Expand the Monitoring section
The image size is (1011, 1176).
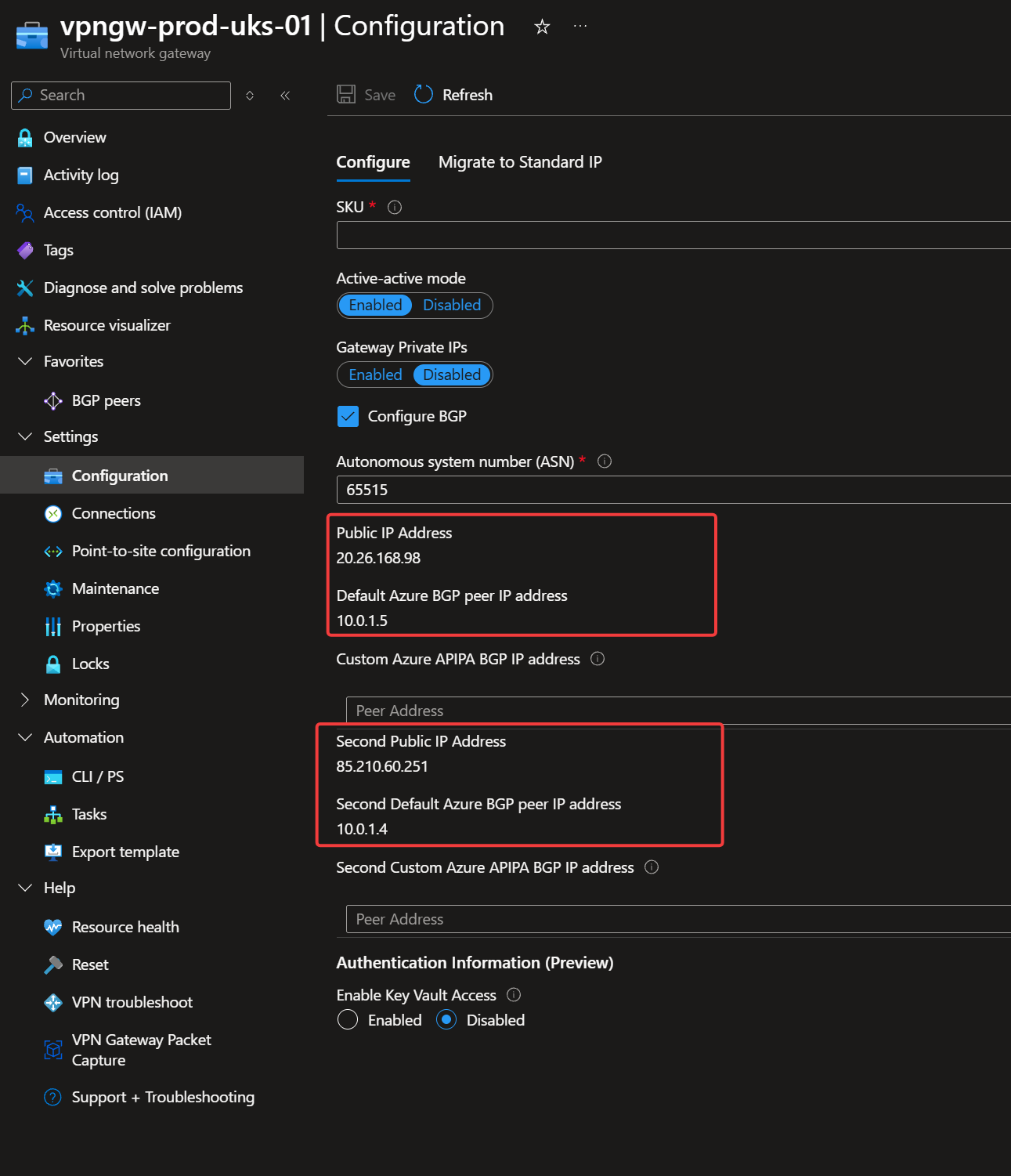click(25, 700)
